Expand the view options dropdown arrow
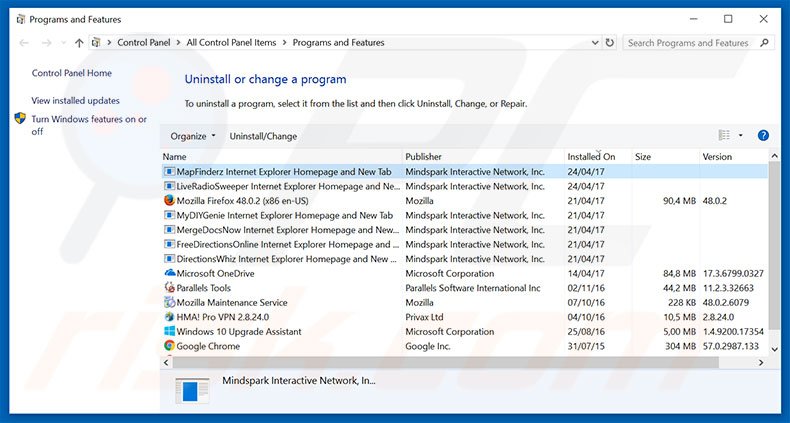 pyautogui.click(x=740, y=135)
